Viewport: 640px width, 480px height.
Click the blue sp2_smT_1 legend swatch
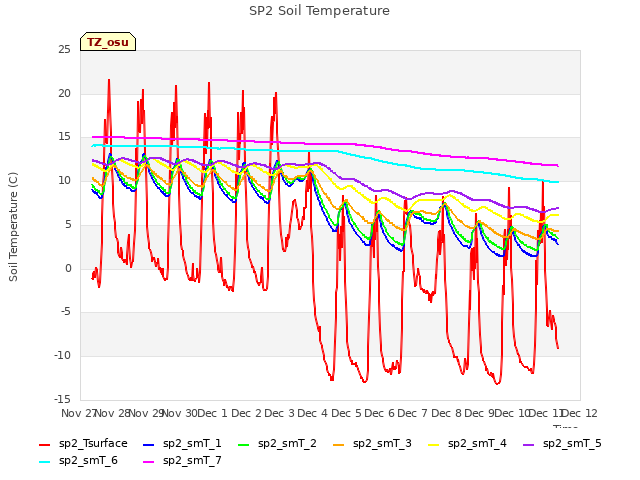tap(149, 445)
